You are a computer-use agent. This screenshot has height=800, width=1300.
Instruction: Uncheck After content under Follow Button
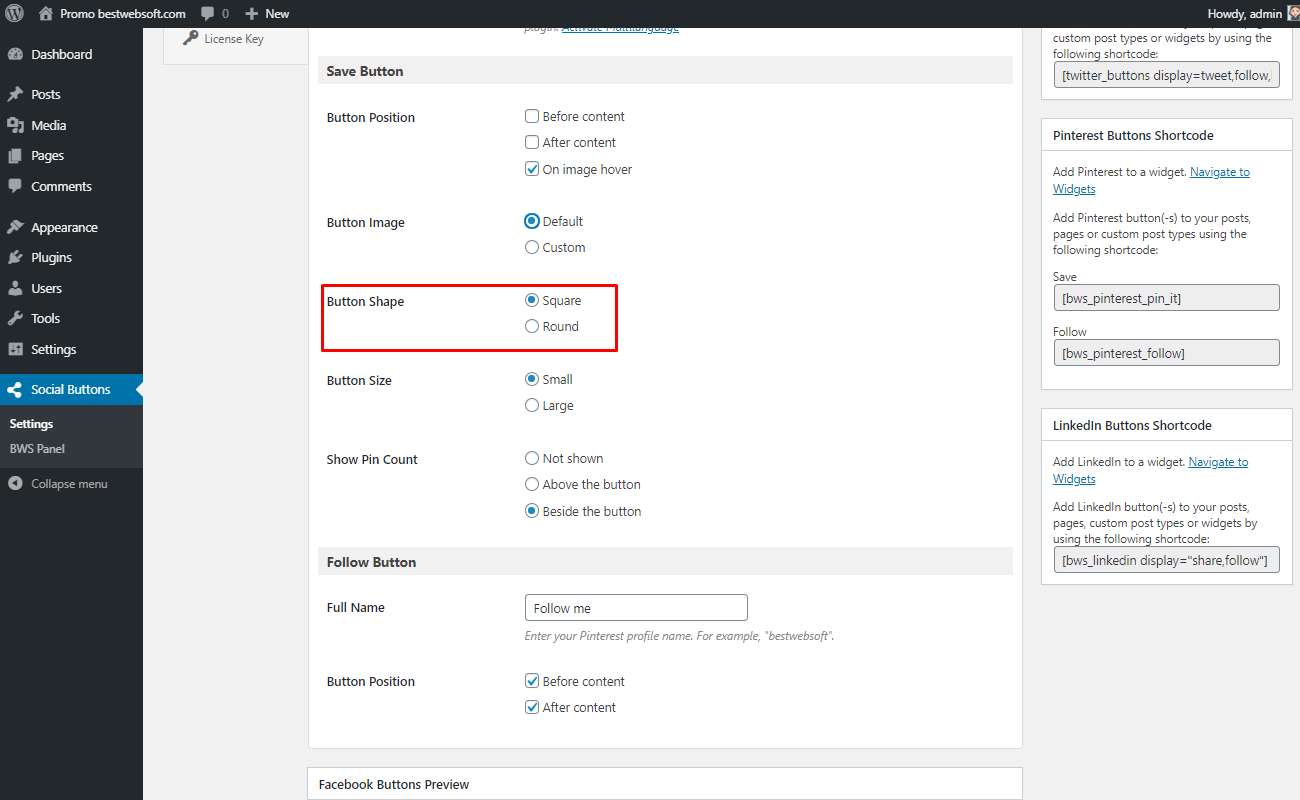[532, 707]
